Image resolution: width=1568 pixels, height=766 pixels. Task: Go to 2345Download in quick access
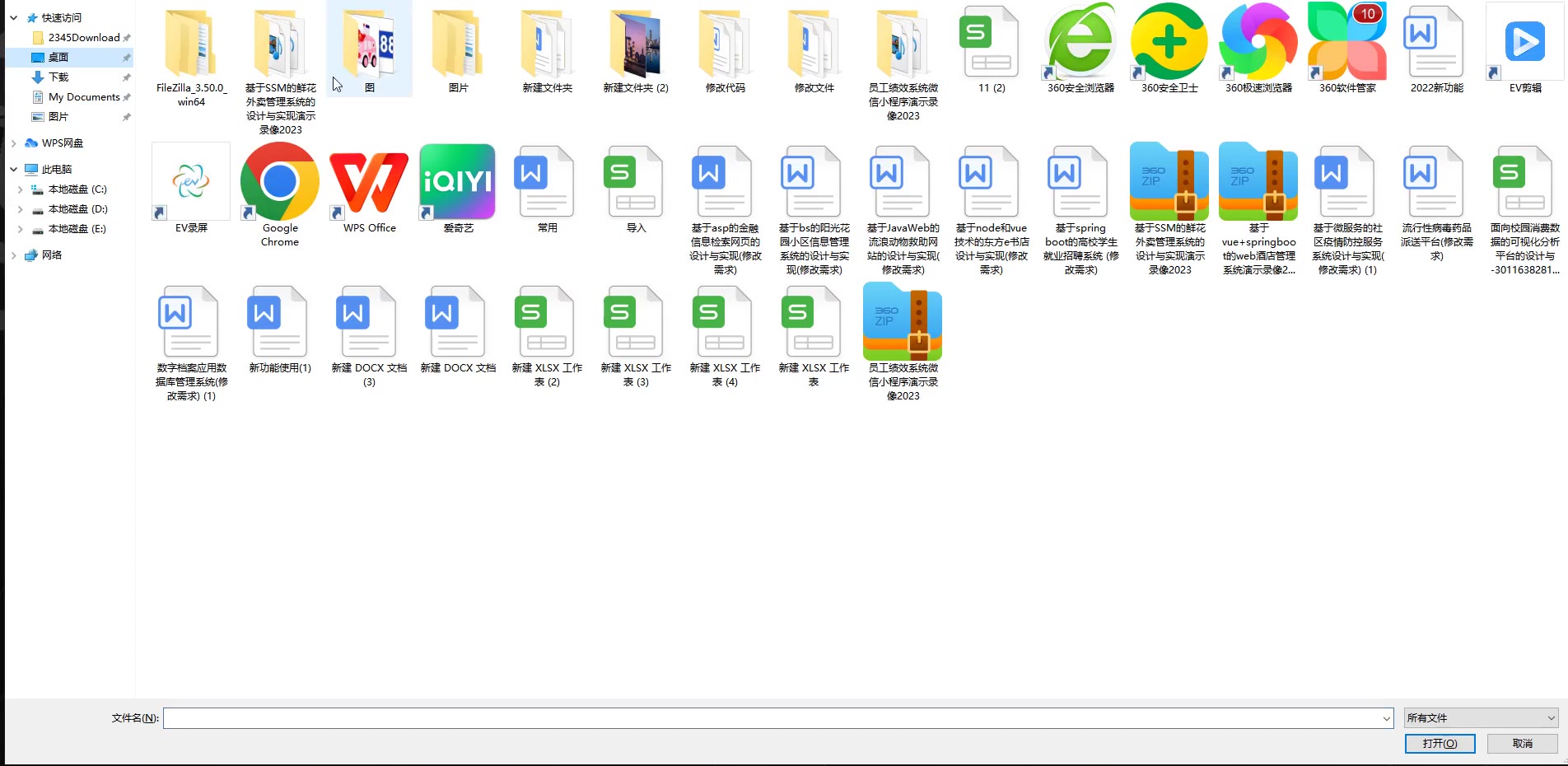point(83,38)
